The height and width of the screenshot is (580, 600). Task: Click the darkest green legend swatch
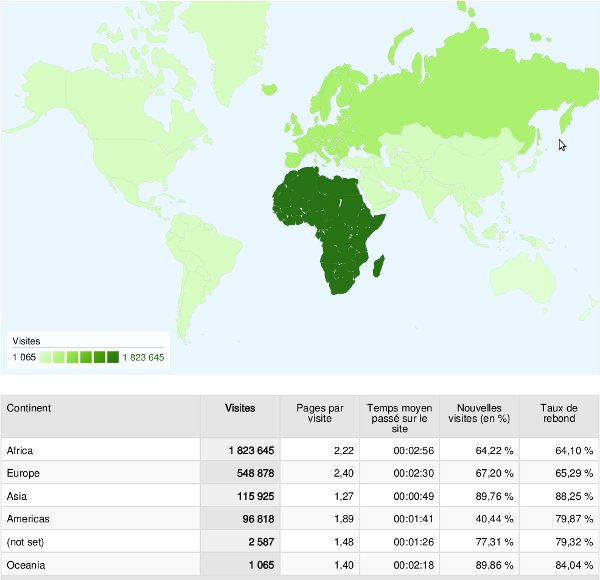point(113,357)
